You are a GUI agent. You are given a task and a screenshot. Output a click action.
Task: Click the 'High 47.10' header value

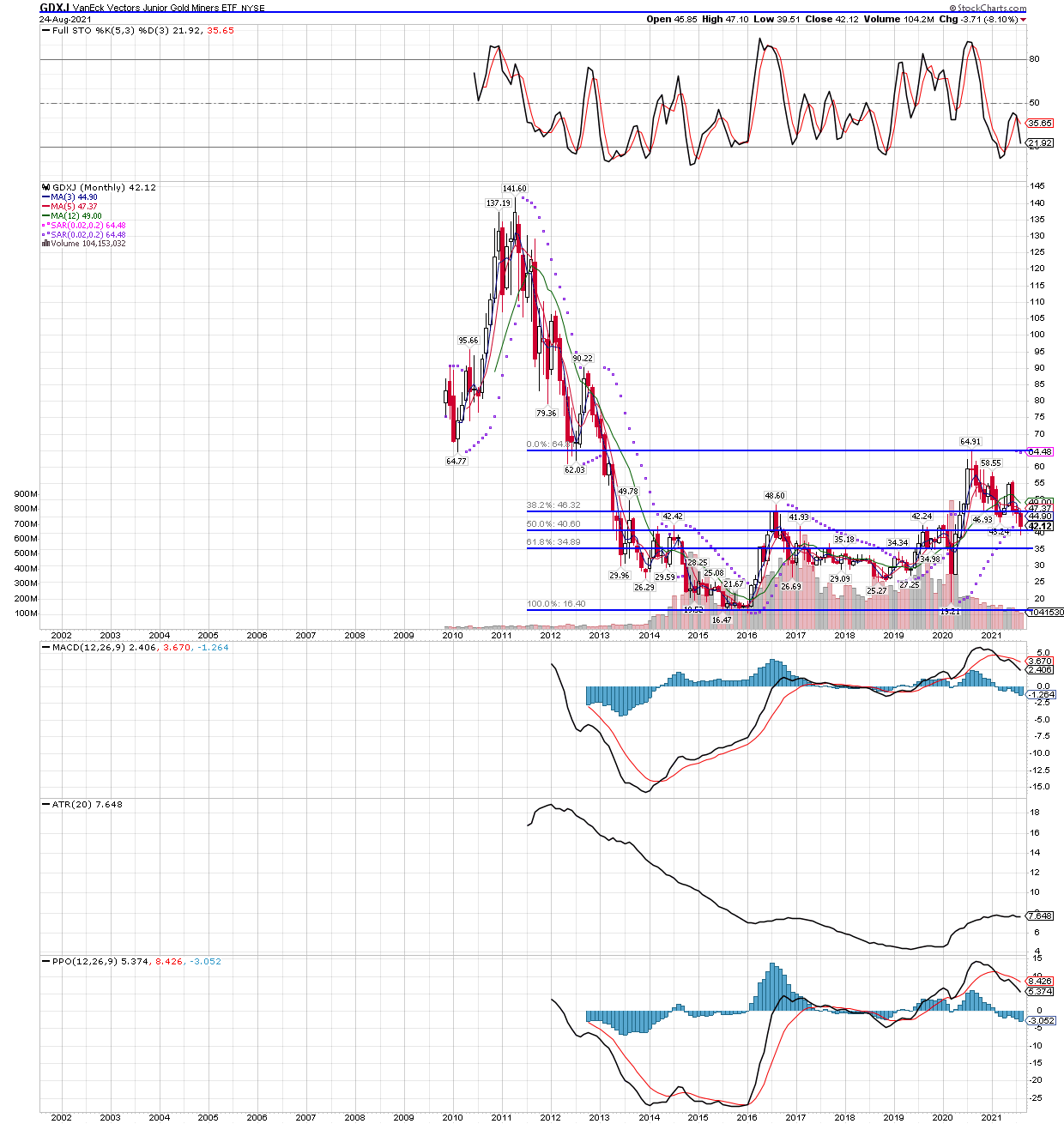pos(724,19)
